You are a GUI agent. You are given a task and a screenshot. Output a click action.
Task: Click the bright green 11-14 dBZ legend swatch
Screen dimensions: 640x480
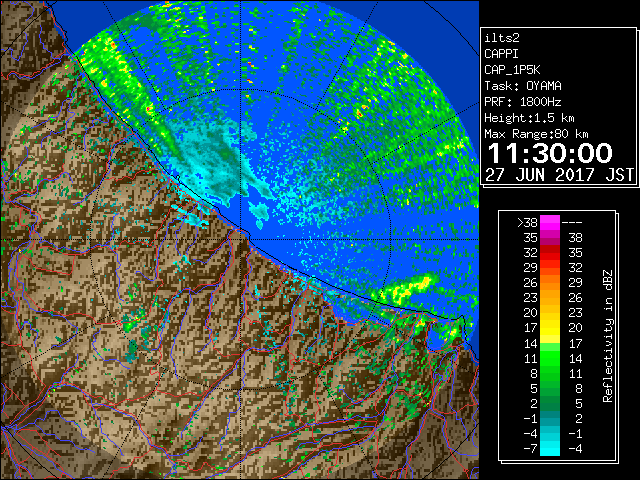tap(550, 358)
